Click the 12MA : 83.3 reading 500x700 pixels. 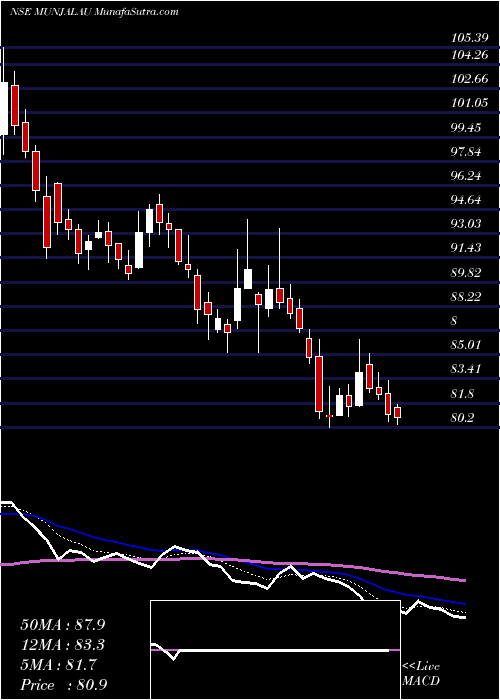pos(63,645)
